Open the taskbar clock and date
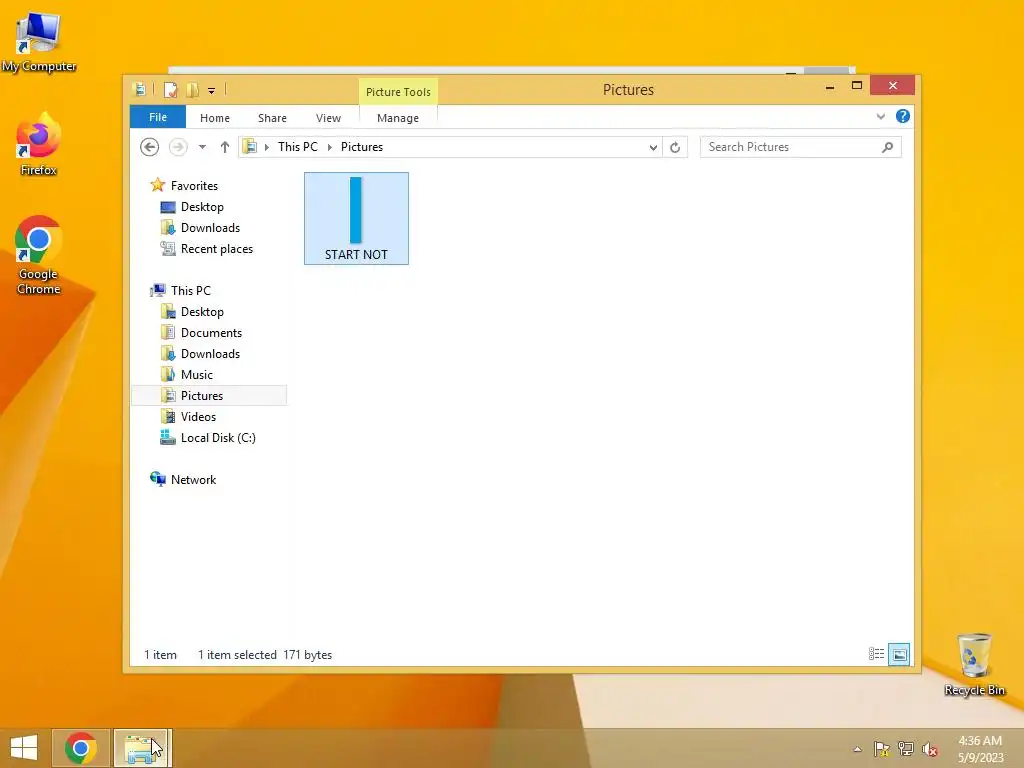The height and width of the screenshot is (768, 1024). (x=980, y=749)
